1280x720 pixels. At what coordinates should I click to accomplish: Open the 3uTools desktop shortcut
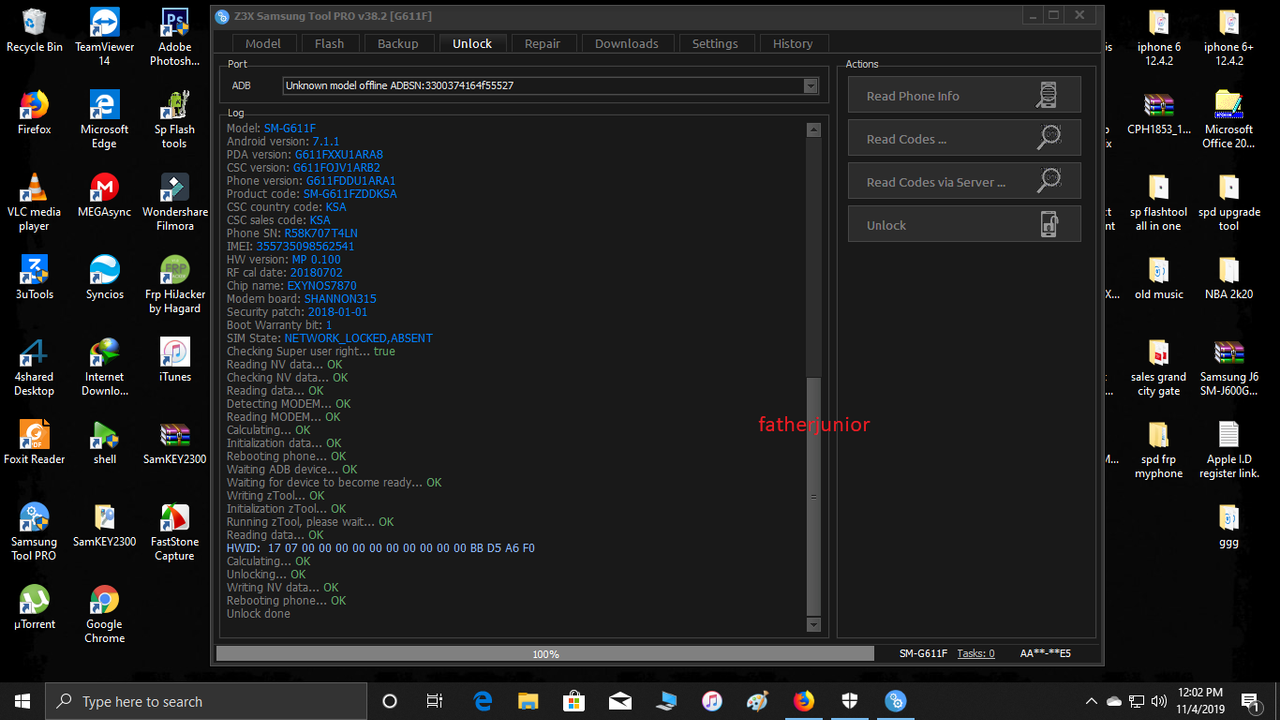click(x=34, y=278)
